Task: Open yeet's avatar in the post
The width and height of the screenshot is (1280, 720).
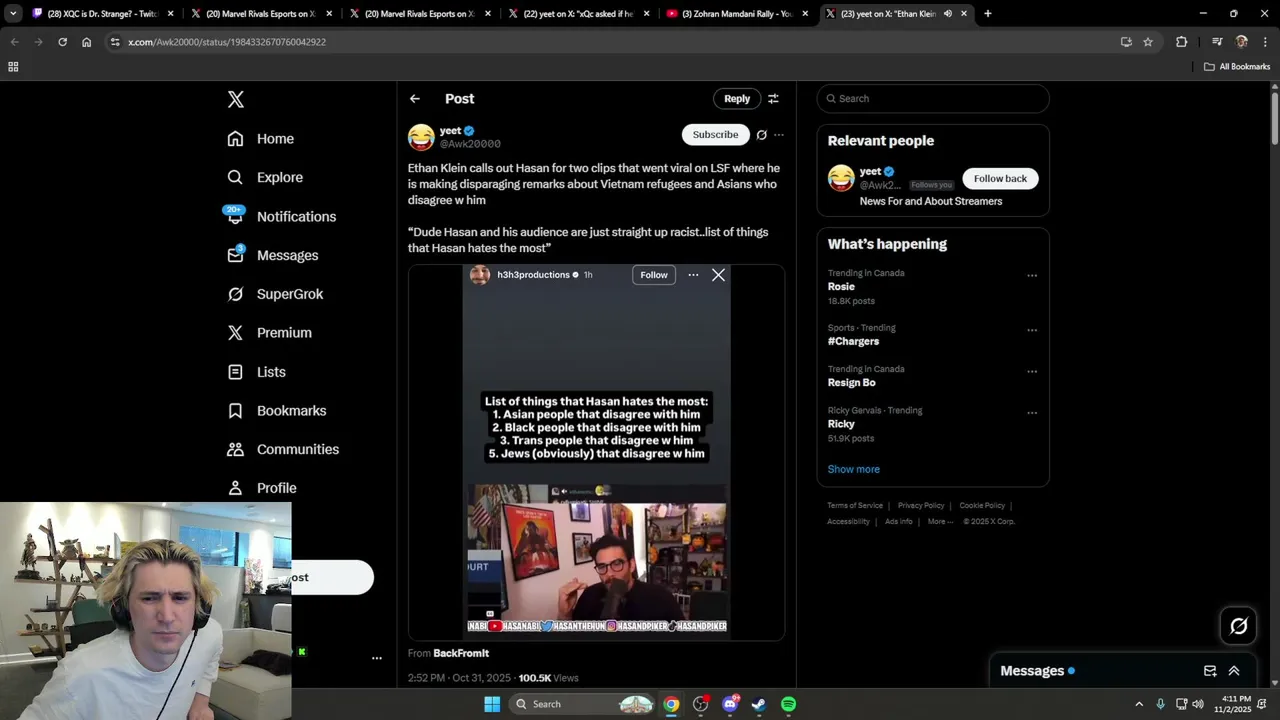Action: click(x=421, y=137)
